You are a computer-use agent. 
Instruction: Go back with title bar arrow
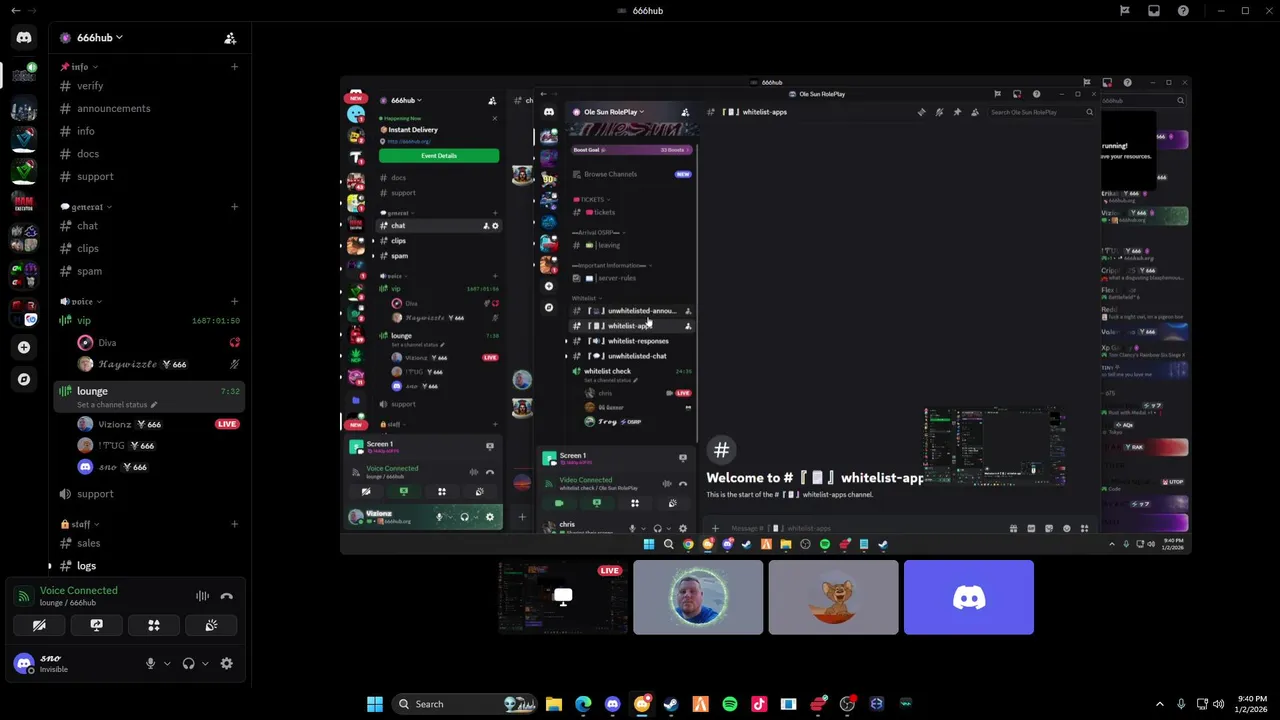coord(15,11)
